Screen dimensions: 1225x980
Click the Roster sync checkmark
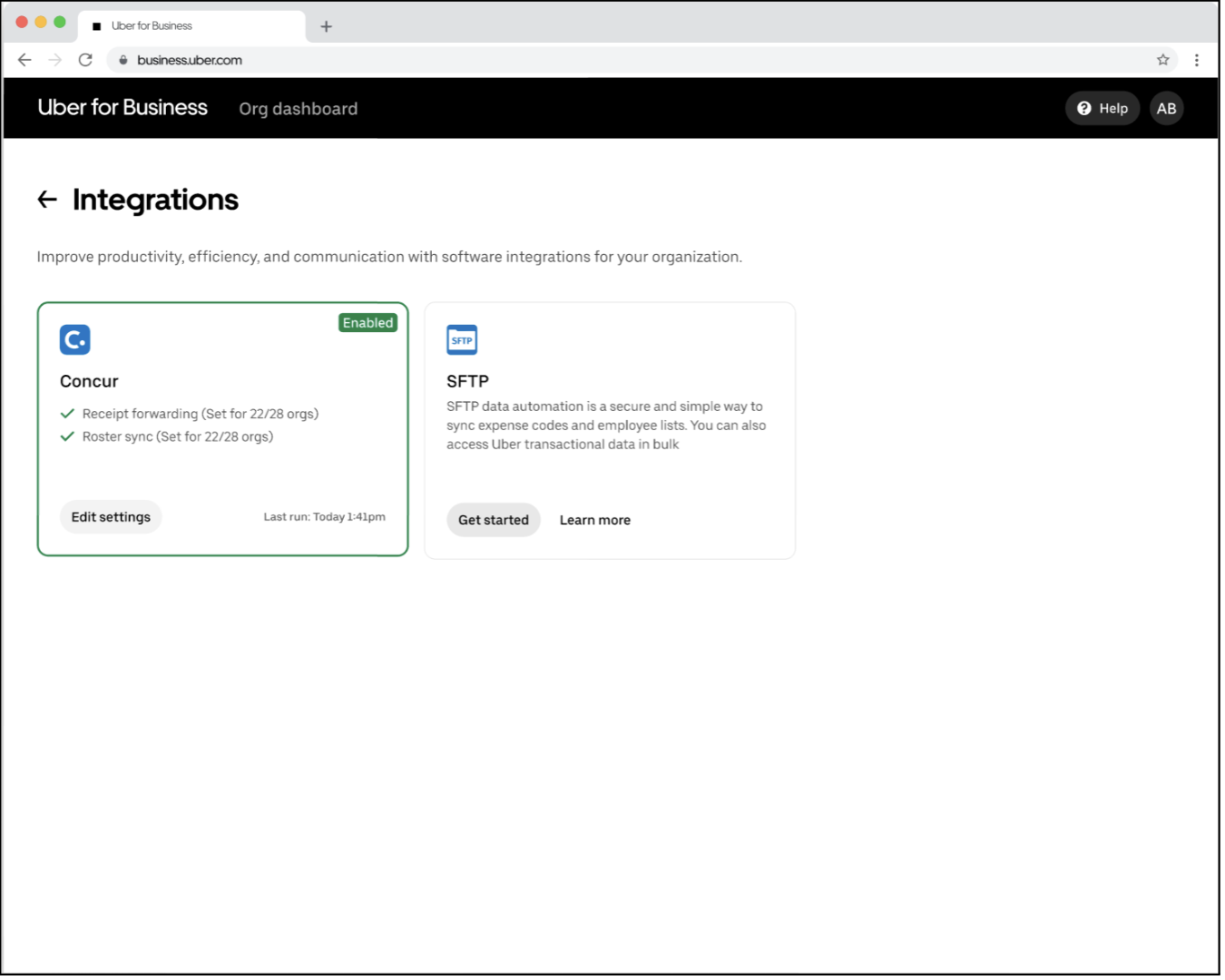pyautogui.click(x=67, y=436)
